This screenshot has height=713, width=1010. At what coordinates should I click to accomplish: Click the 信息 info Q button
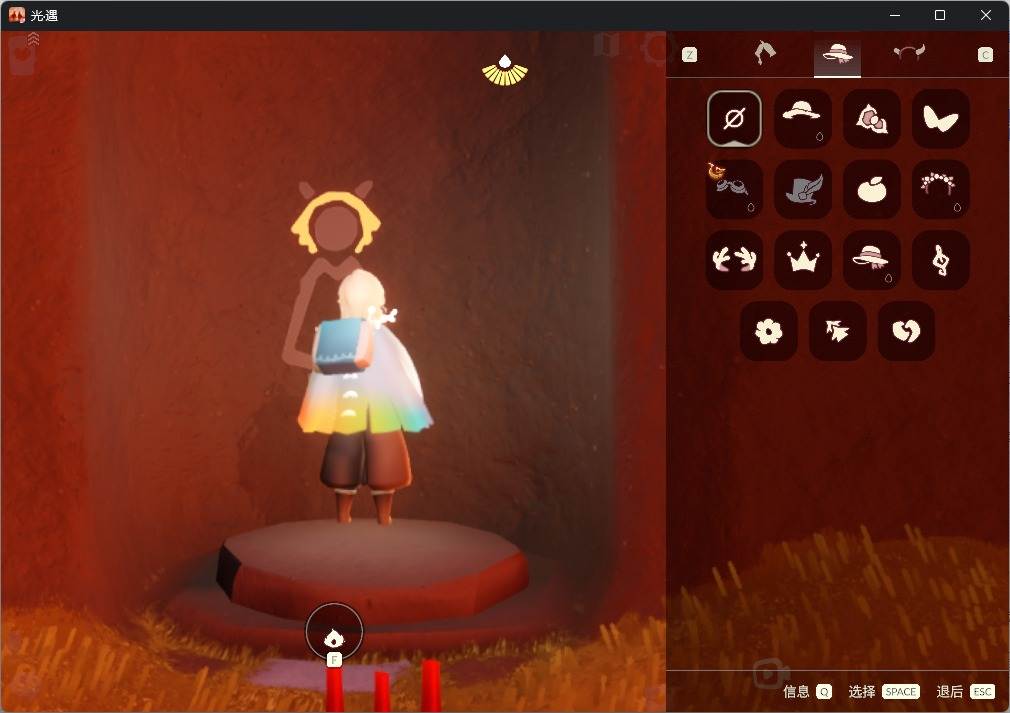[806, 691]
